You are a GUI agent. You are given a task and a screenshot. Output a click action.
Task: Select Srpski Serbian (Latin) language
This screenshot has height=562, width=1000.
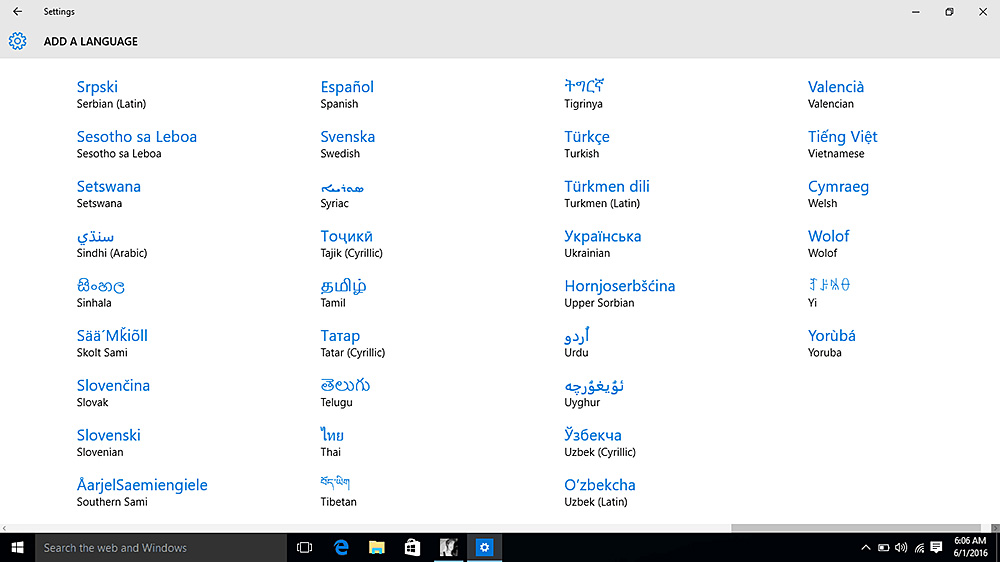coord(112,94)
